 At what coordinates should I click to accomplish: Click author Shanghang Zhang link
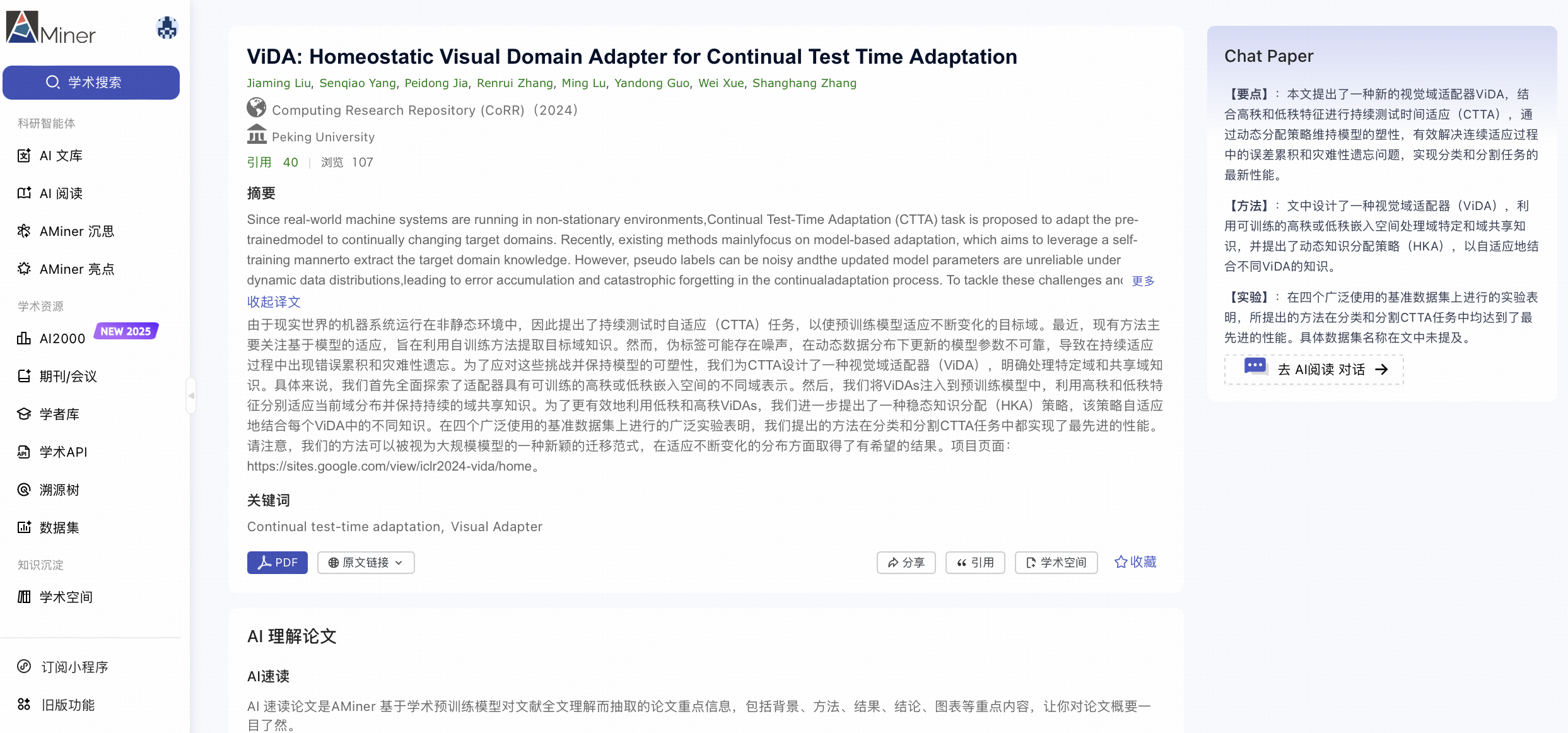[804, 83]
